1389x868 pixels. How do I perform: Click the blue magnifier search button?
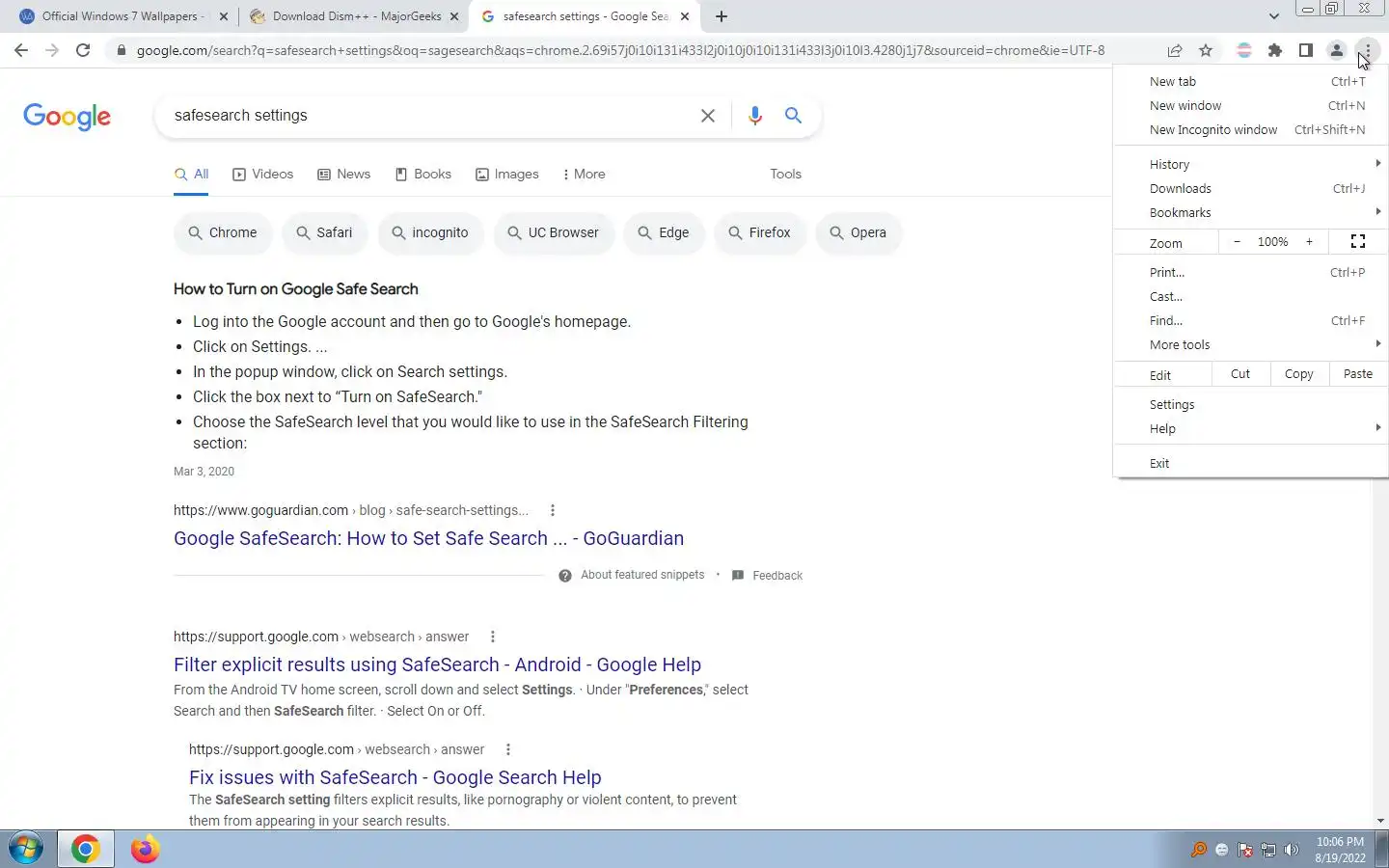pyautogui.click(x=794, y=116)
